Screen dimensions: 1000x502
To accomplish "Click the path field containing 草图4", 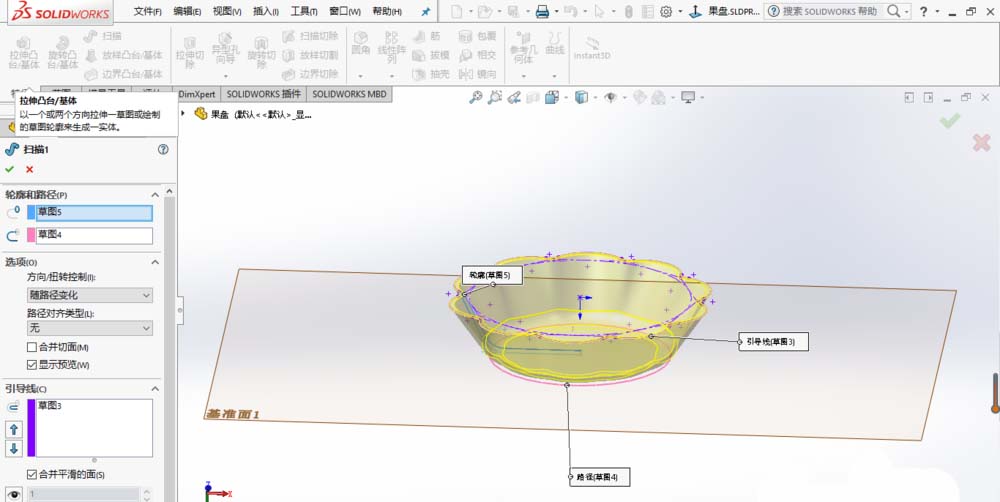I will point(94,235).
